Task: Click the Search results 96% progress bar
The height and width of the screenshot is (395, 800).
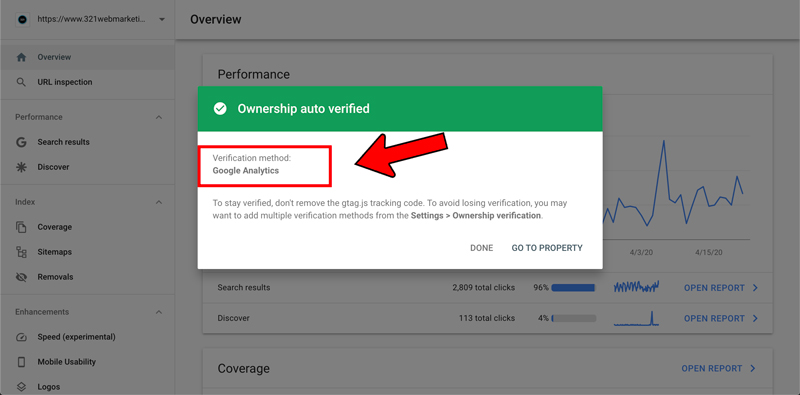Action: (573, 288)
